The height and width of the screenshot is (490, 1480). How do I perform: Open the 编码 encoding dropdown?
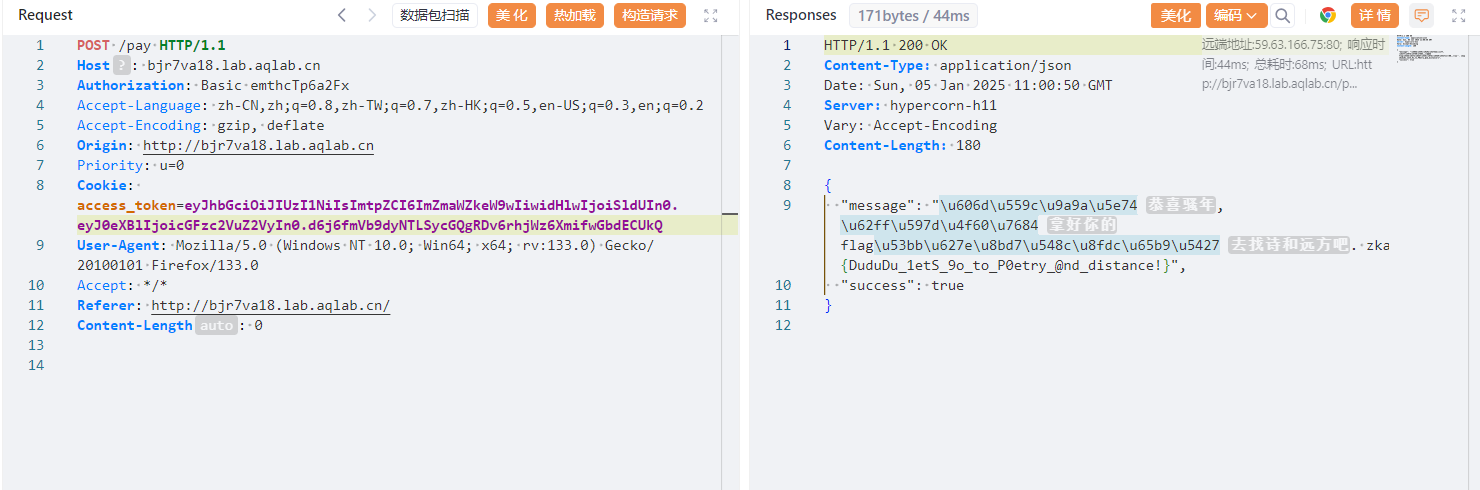tap(1236, 15)
